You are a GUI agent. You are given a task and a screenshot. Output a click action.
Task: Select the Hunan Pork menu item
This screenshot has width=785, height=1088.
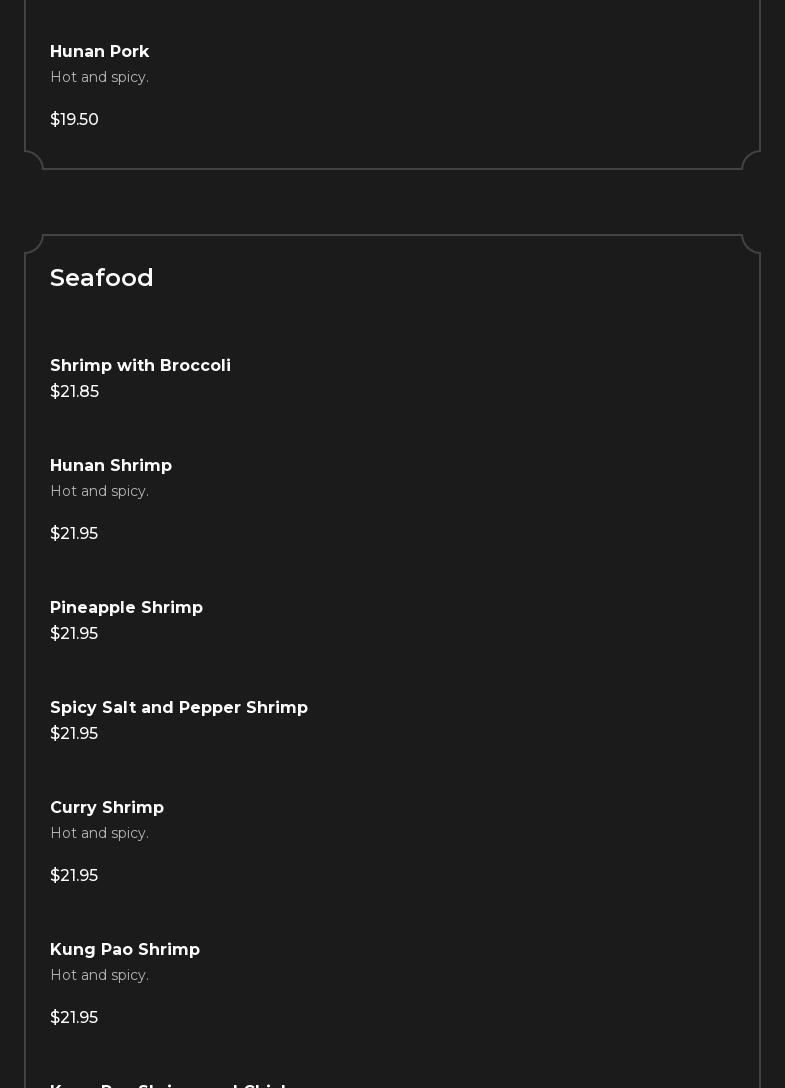(99, 51)
